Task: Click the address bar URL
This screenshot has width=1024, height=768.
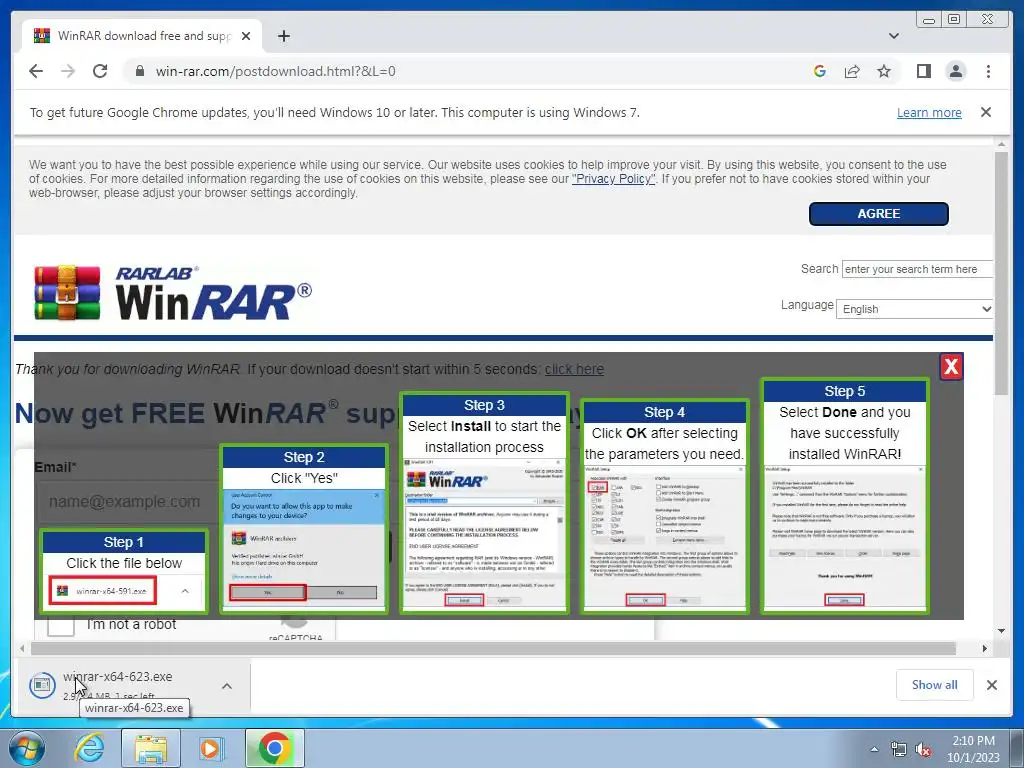Action: (275, 71)
